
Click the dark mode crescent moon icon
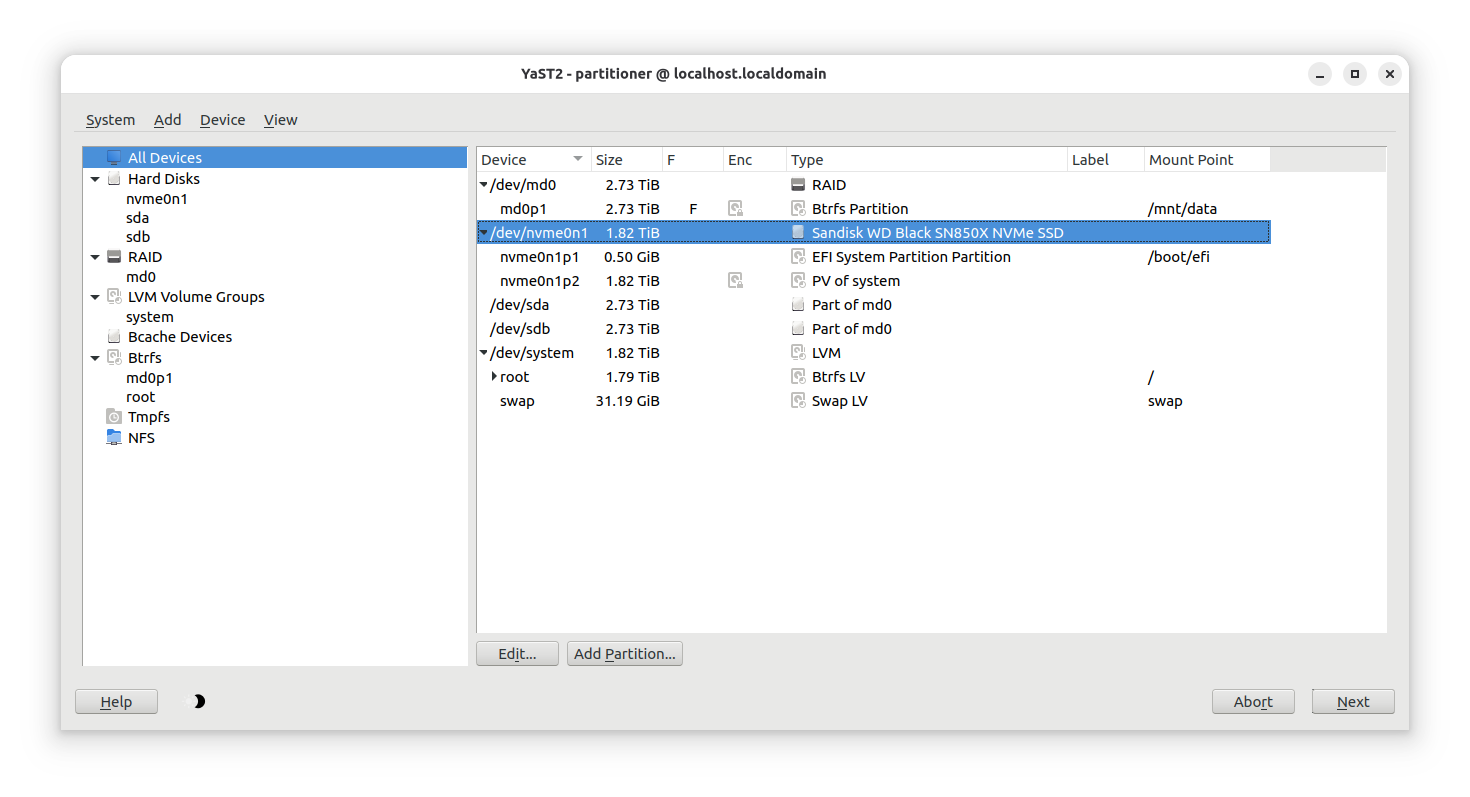(x=199, y=702)
